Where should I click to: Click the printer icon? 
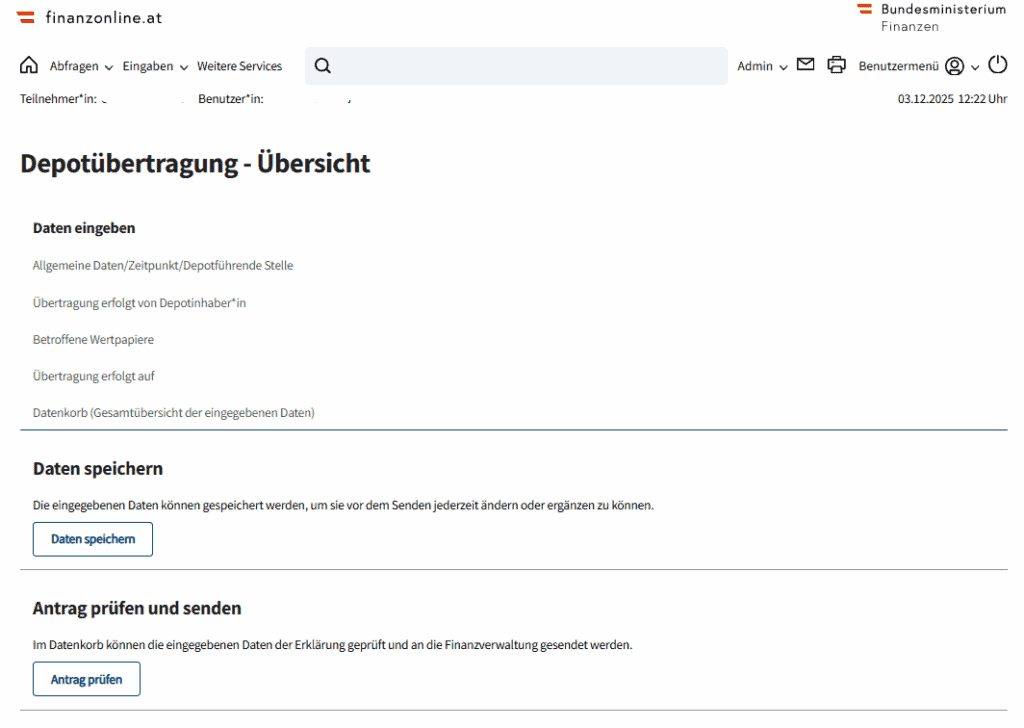(x=836, y=66)
